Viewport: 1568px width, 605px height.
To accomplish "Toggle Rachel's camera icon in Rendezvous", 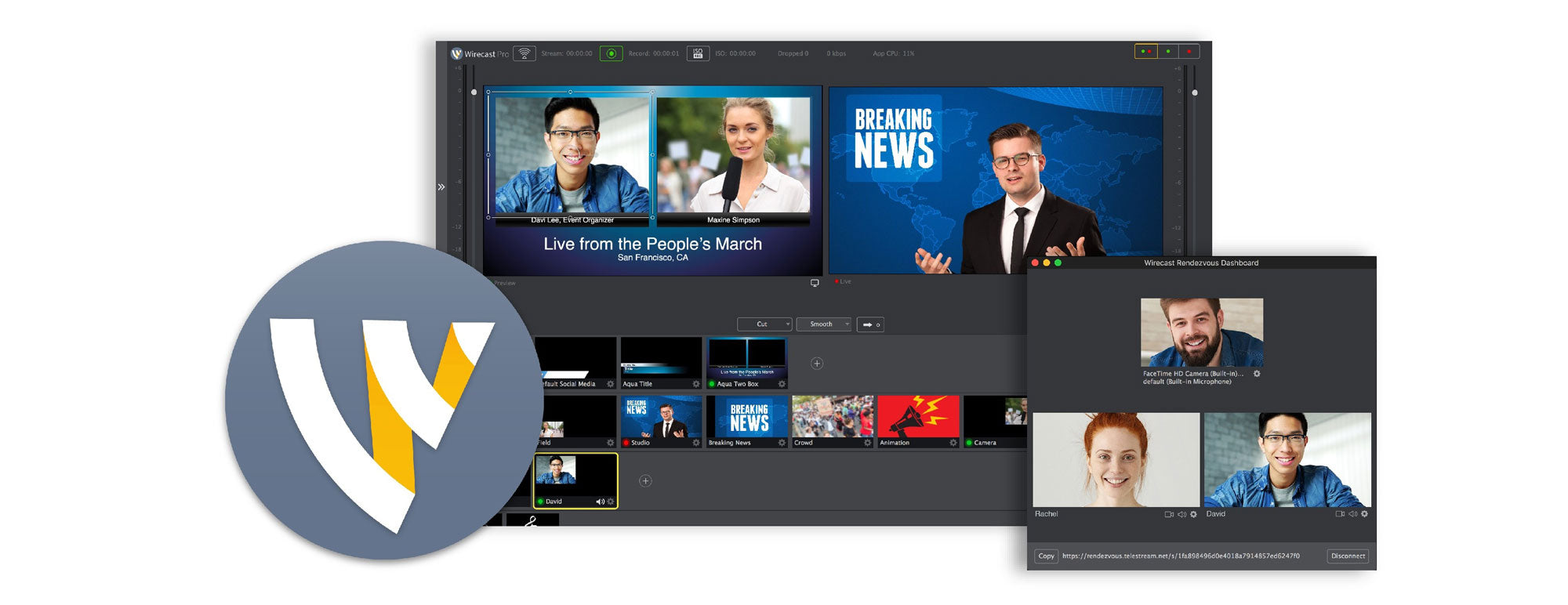I will pyautogui.click(x=1169, y=514).
